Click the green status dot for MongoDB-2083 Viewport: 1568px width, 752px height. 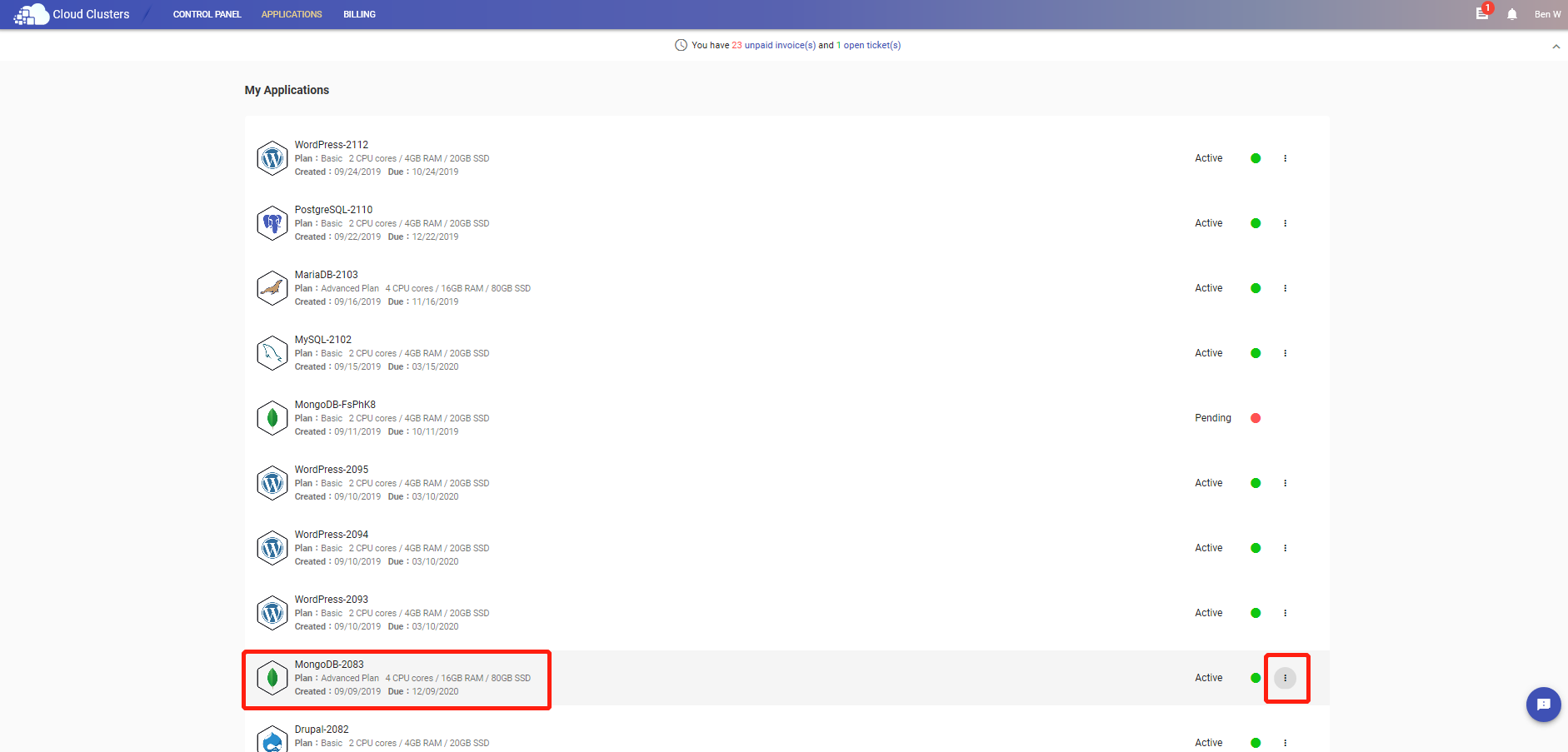1256,678
